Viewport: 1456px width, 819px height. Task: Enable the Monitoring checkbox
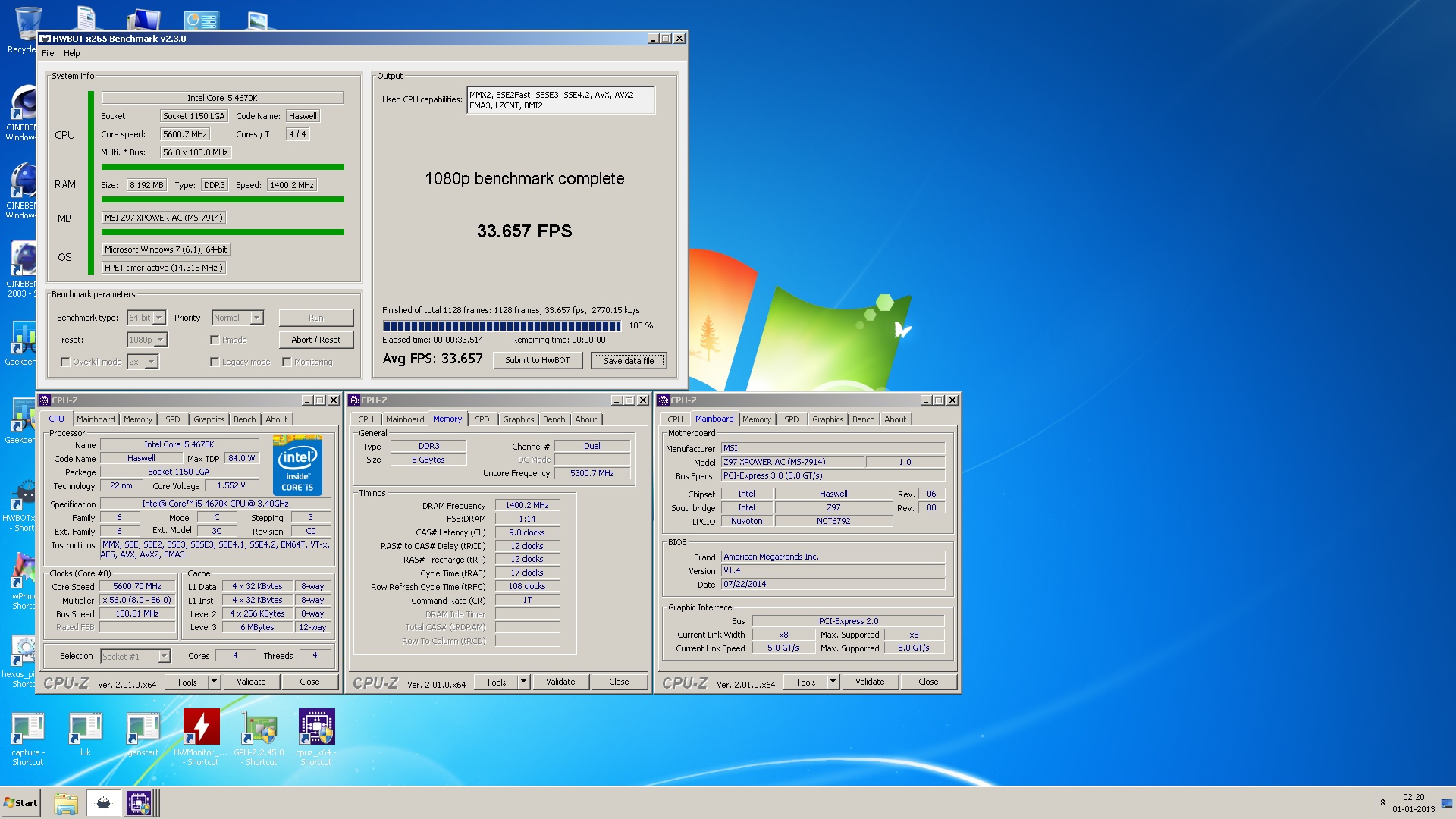click(287, 362)
